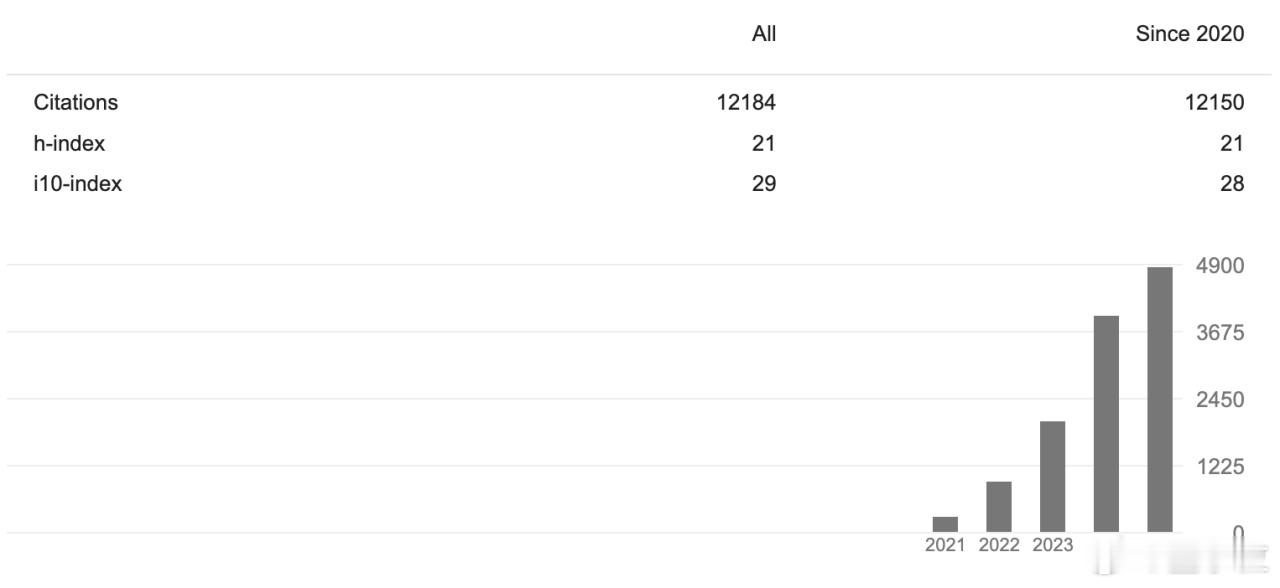Click the i10-index value 28
The height and width of the screenshot is (588, 1280).
coord(1232,183)
